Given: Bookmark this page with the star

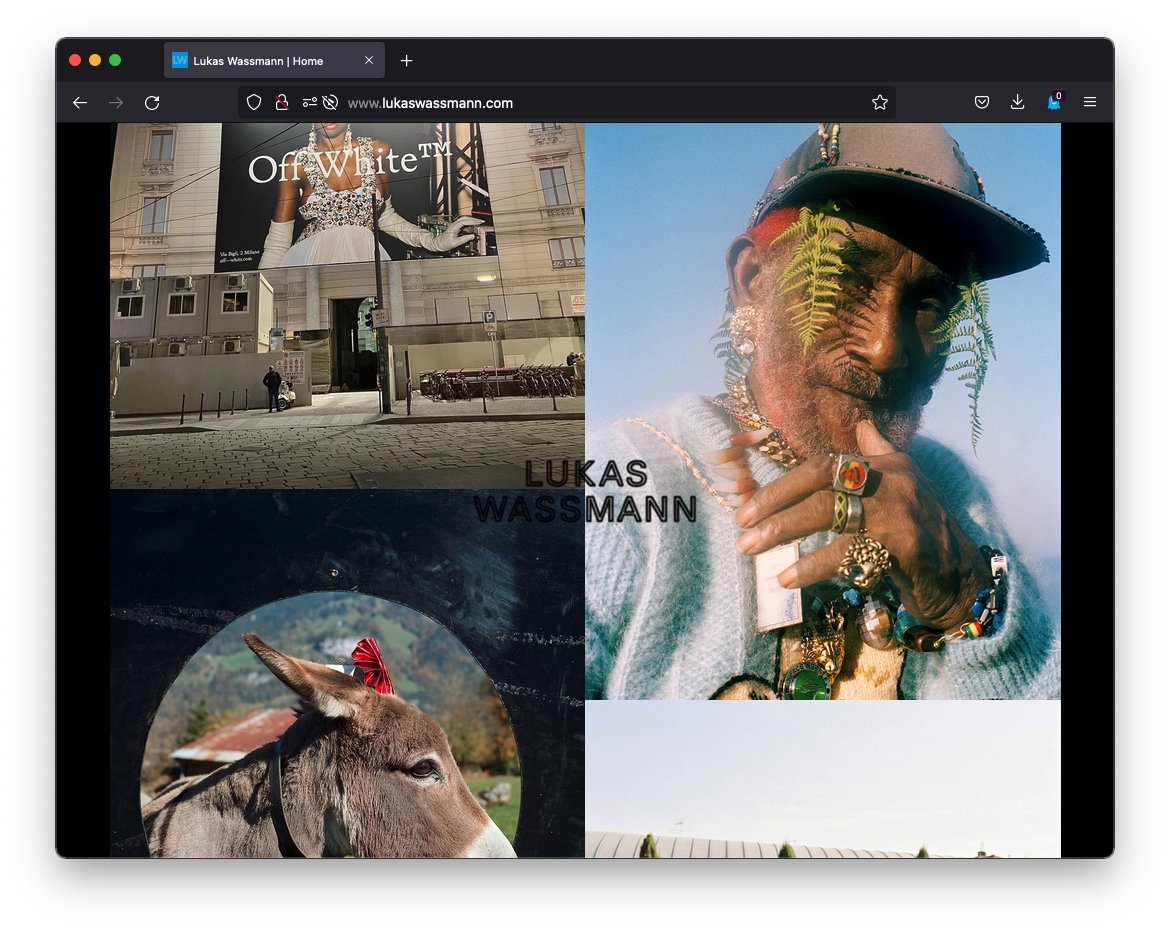Looking at the screenshot, I should tap(880, 102).
